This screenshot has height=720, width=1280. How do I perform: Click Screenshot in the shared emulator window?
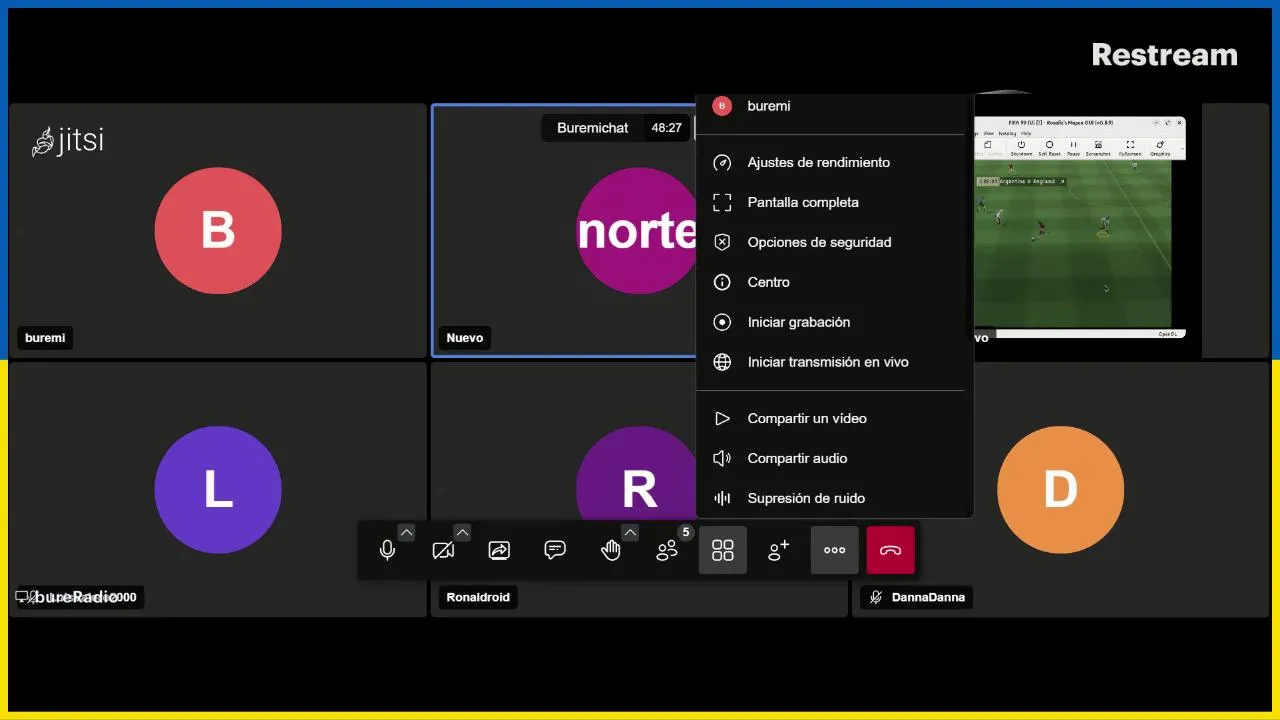1098,148
